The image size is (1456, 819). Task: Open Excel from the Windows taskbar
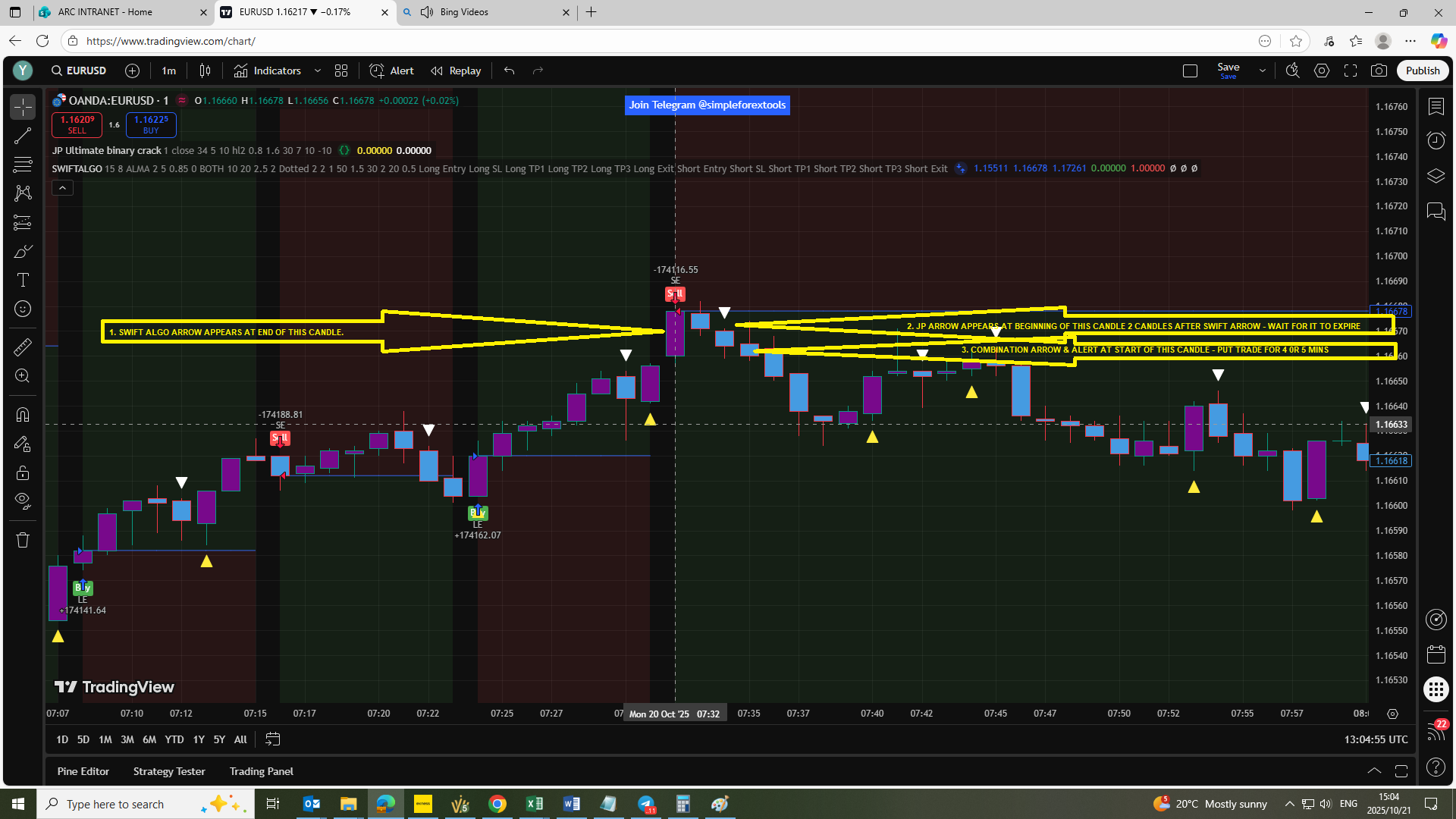click(535, 804)
